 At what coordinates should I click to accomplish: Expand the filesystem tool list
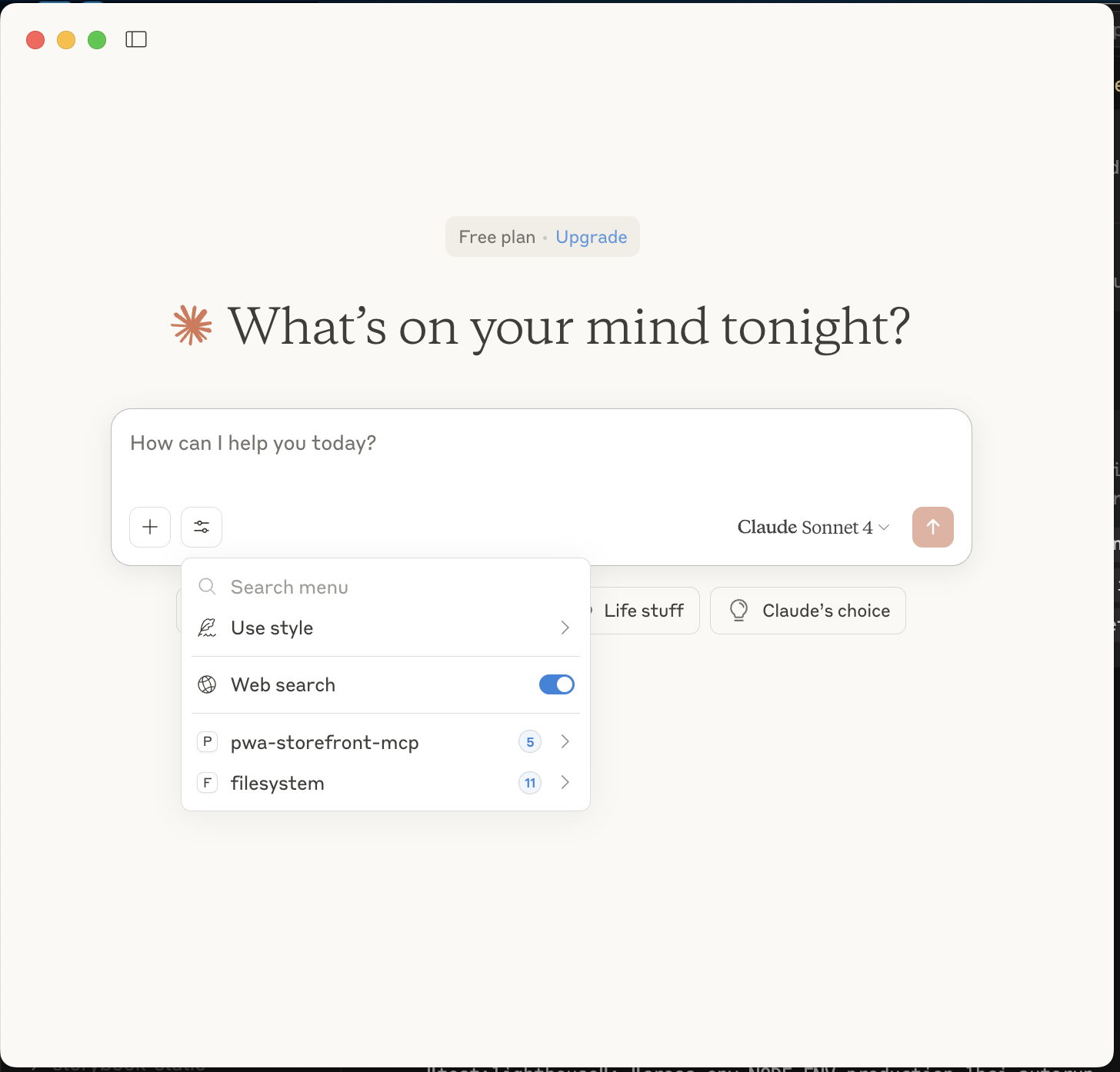coord(565,782)
